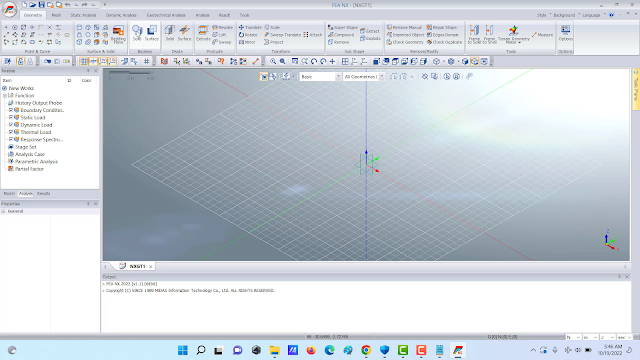
Task: Switch to the Geotechnical Analysis ribbon tab
Action: pos(166,15)
